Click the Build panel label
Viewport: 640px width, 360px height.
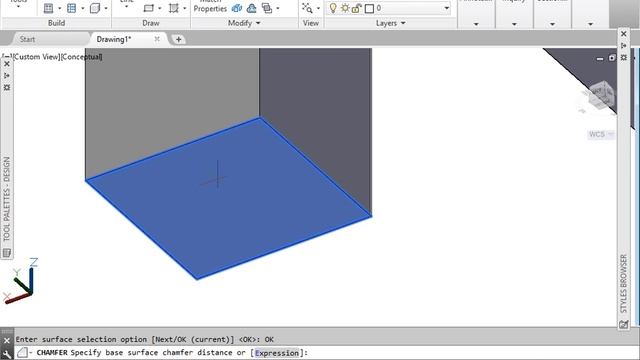[56, 23]
